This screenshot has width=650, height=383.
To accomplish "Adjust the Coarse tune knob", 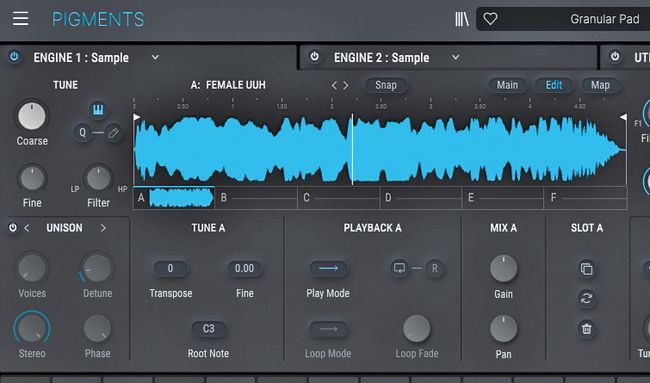I will coord(32,116).
